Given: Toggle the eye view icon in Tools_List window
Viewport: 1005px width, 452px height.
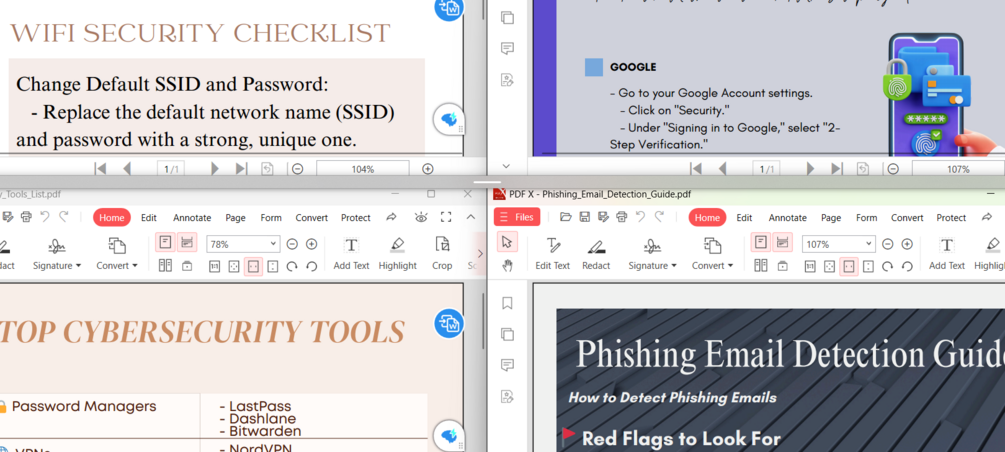Looking at the screenshot, I should pyautogui.click(x=421, y=217).
